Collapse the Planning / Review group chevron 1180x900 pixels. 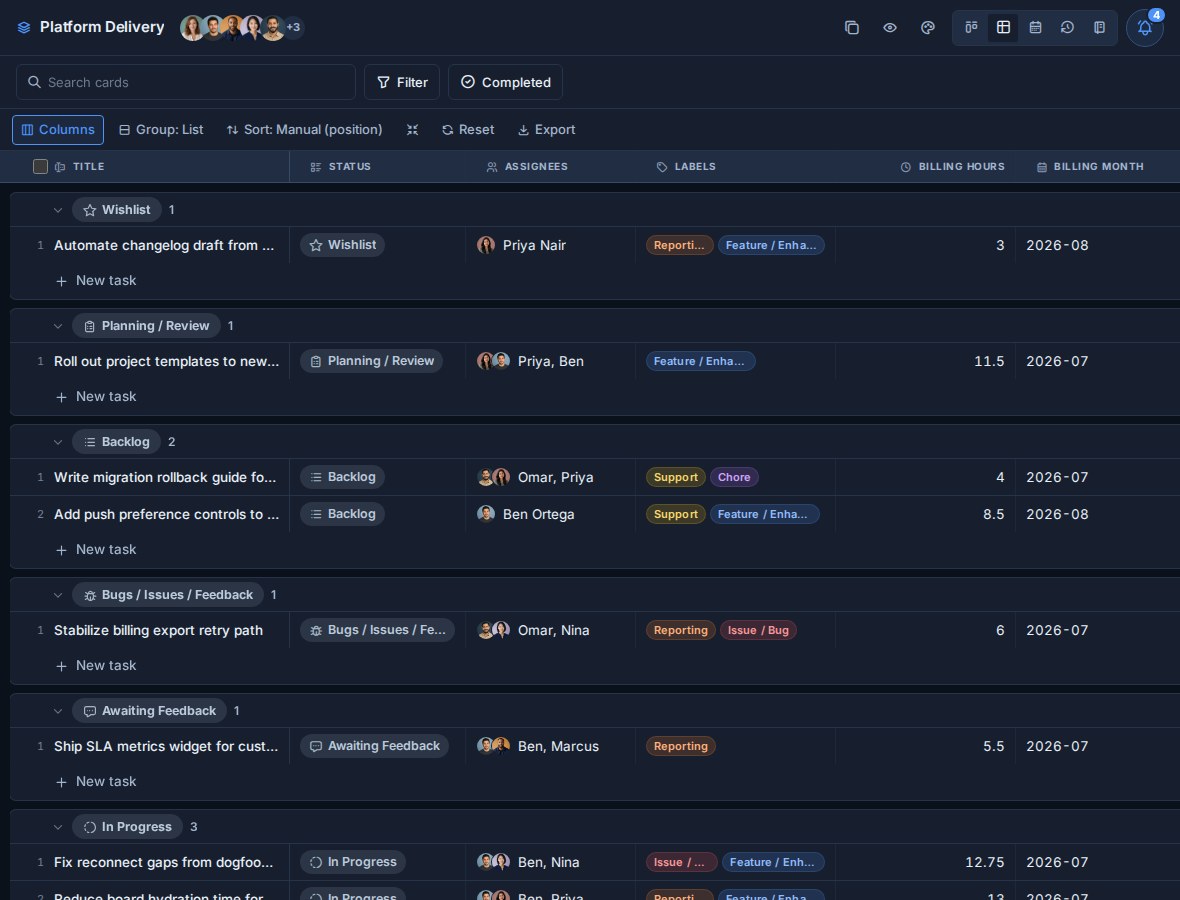point(58,326)
